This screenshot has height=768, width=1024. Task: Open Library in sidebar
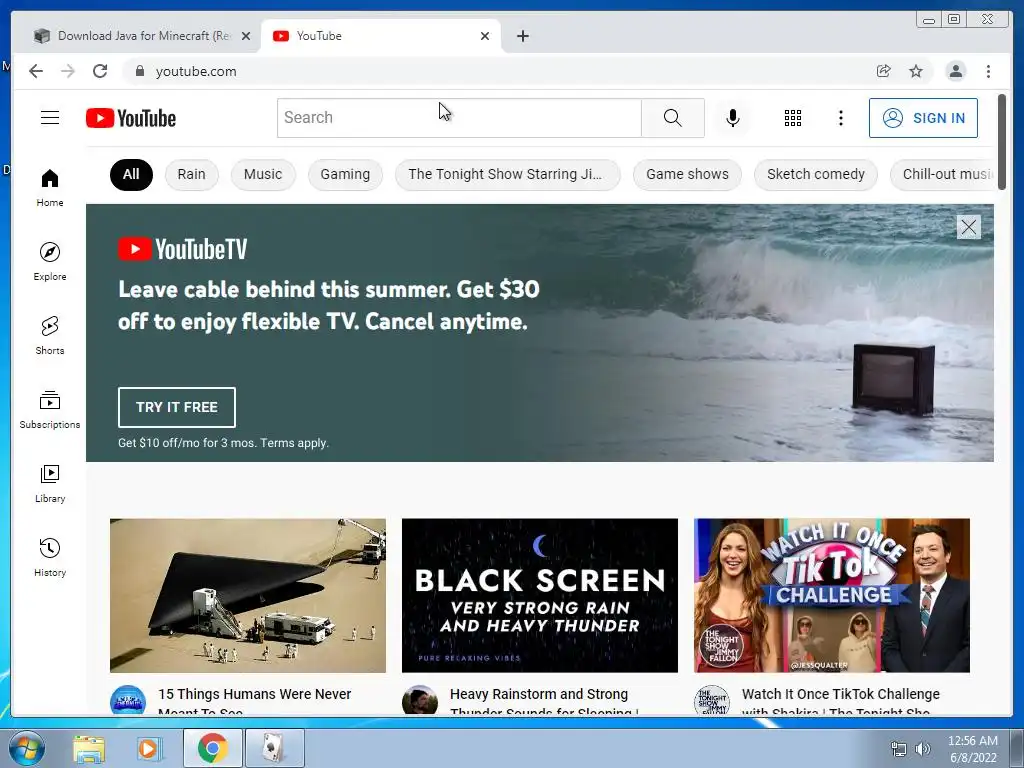[50, 483]
